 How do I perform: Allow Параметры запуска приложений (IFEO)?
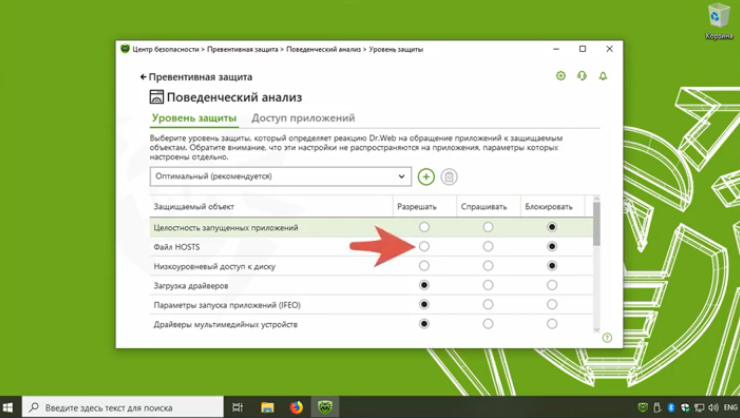click(424, 305)
